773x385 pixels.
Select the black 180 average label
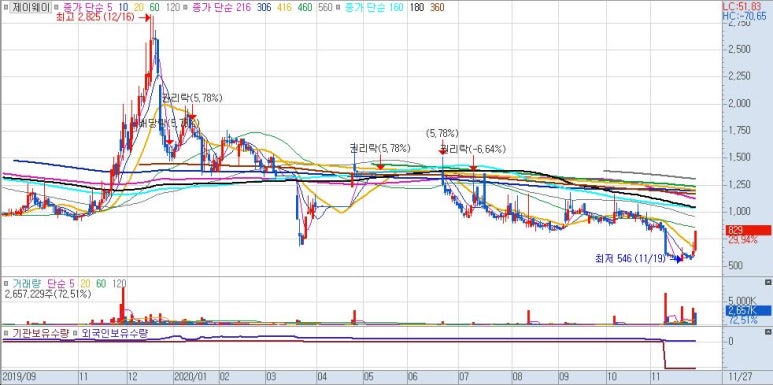point(417,8)
